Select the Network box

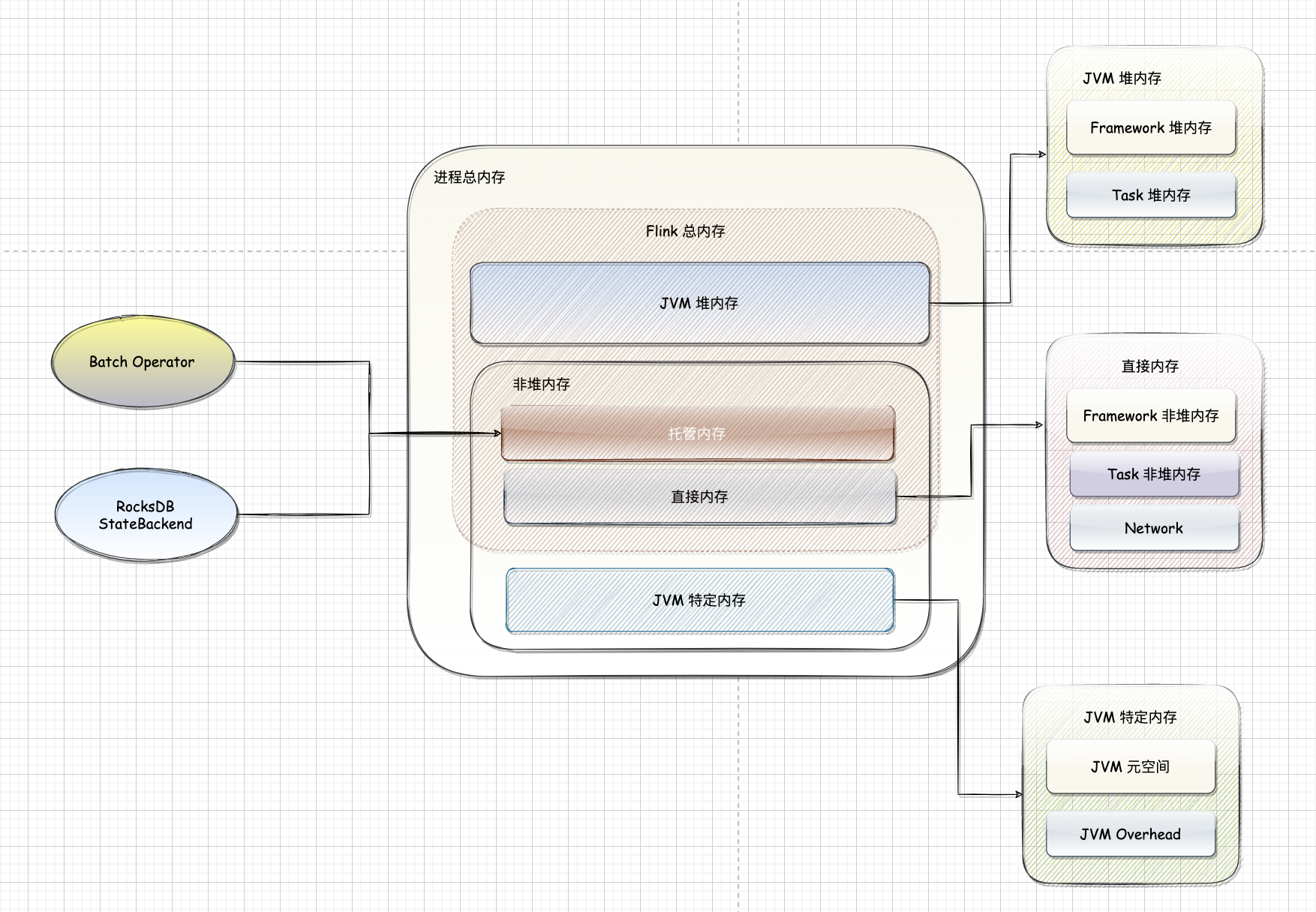[x=1154, y=528]
